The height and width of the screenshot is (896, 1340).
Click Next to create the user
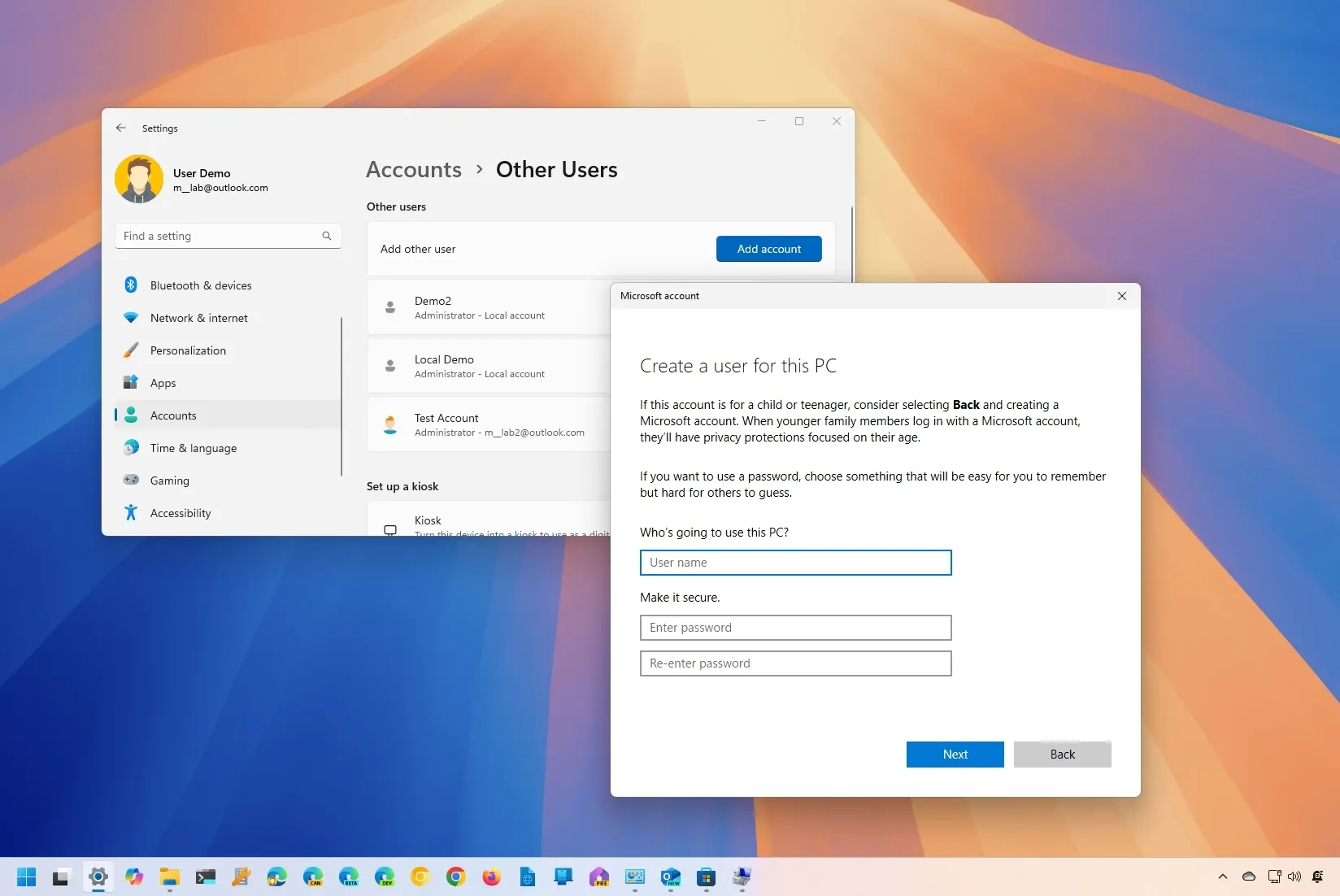point(955,755)
